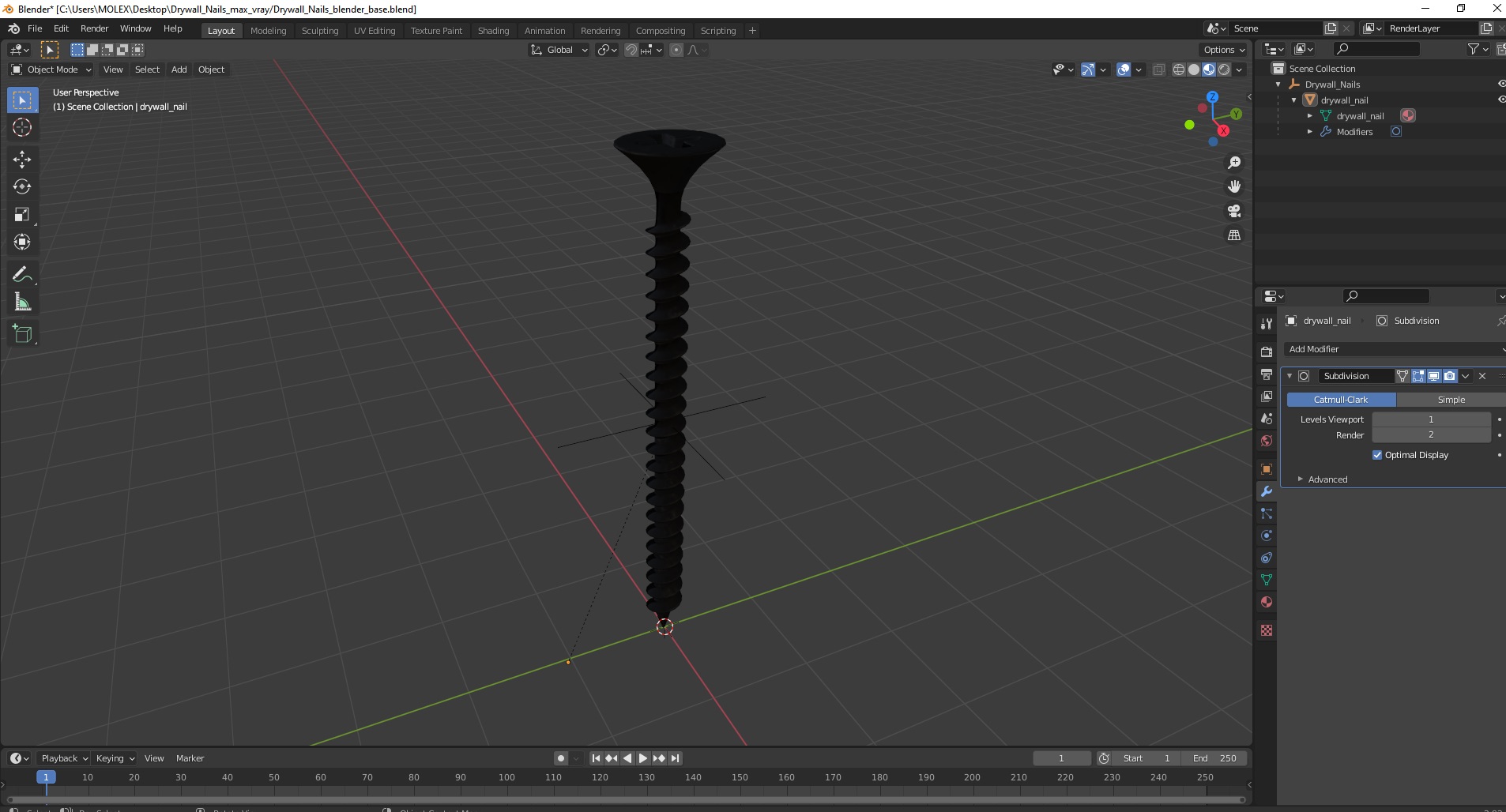Open the Texture properties tab
The height and width of the screenshot is (812, 1506).
coord(1267,630)
